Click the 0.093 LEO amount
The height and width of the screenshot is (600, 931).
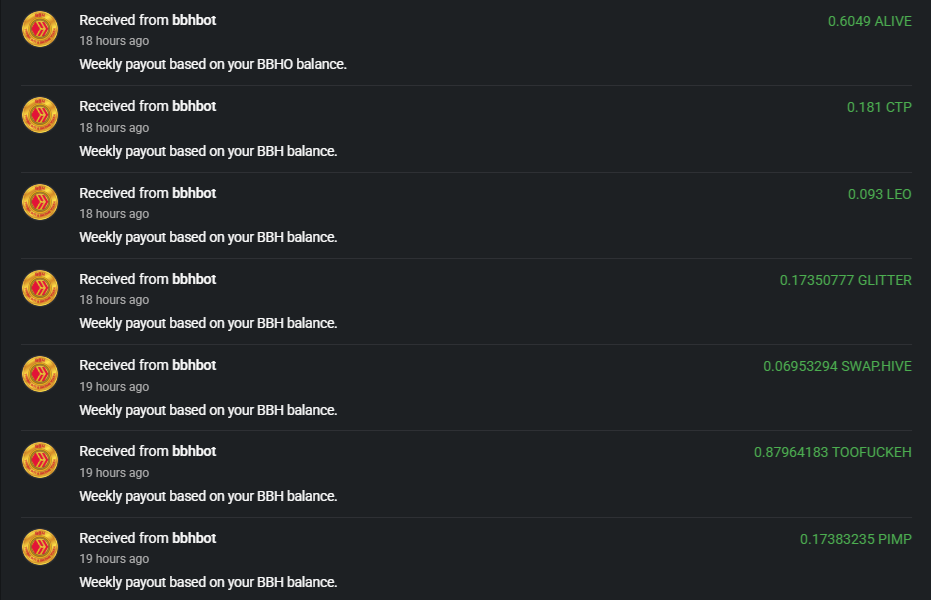point(879,194)
